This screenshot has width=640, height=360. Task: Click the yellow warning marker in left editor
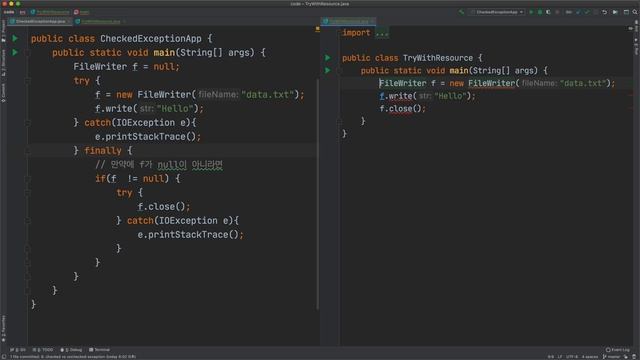(x=318, y=29)
